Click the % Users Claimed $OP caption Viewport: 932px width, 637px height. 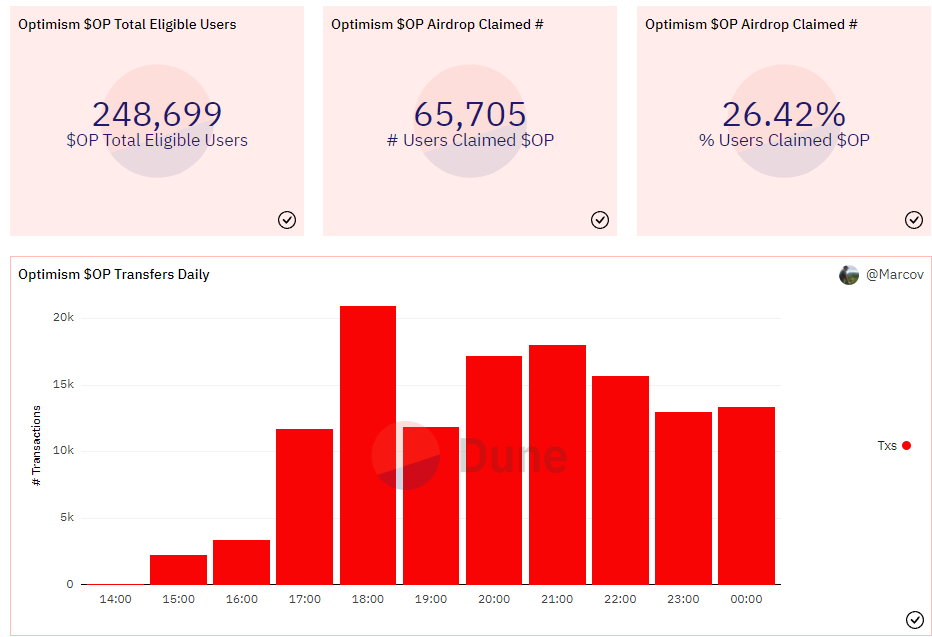[784, 140]
